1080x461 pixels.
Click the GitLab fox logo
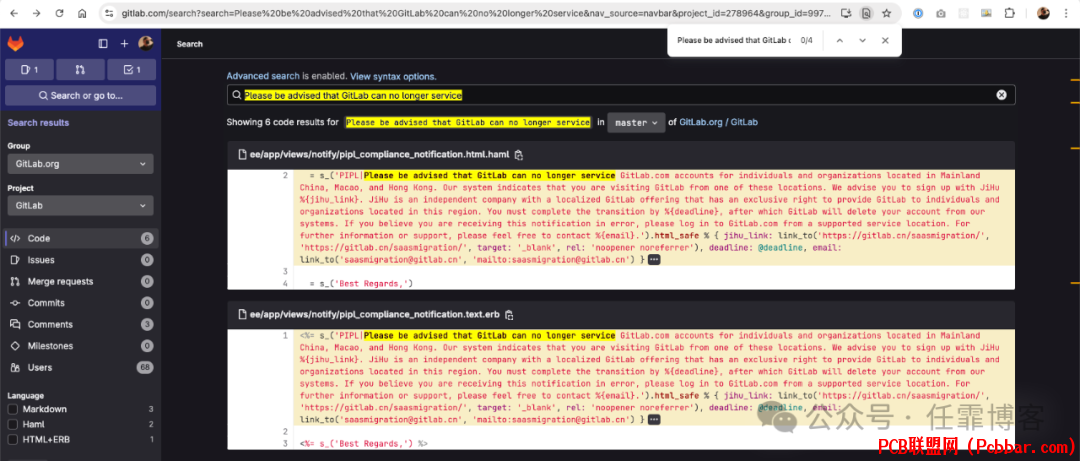click(15, 43)
